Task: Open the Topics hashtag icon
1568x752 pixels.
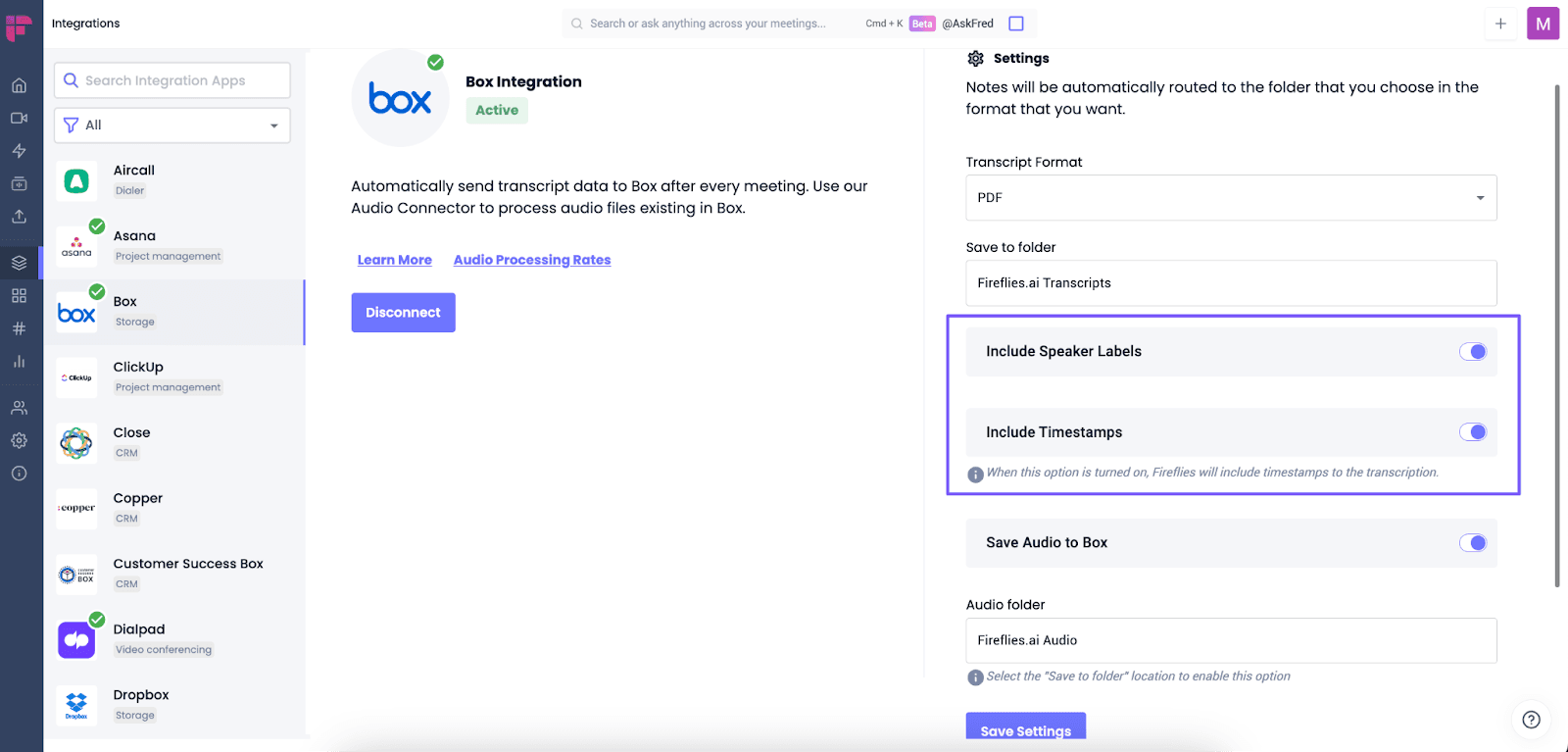Action: click(19, 328)
